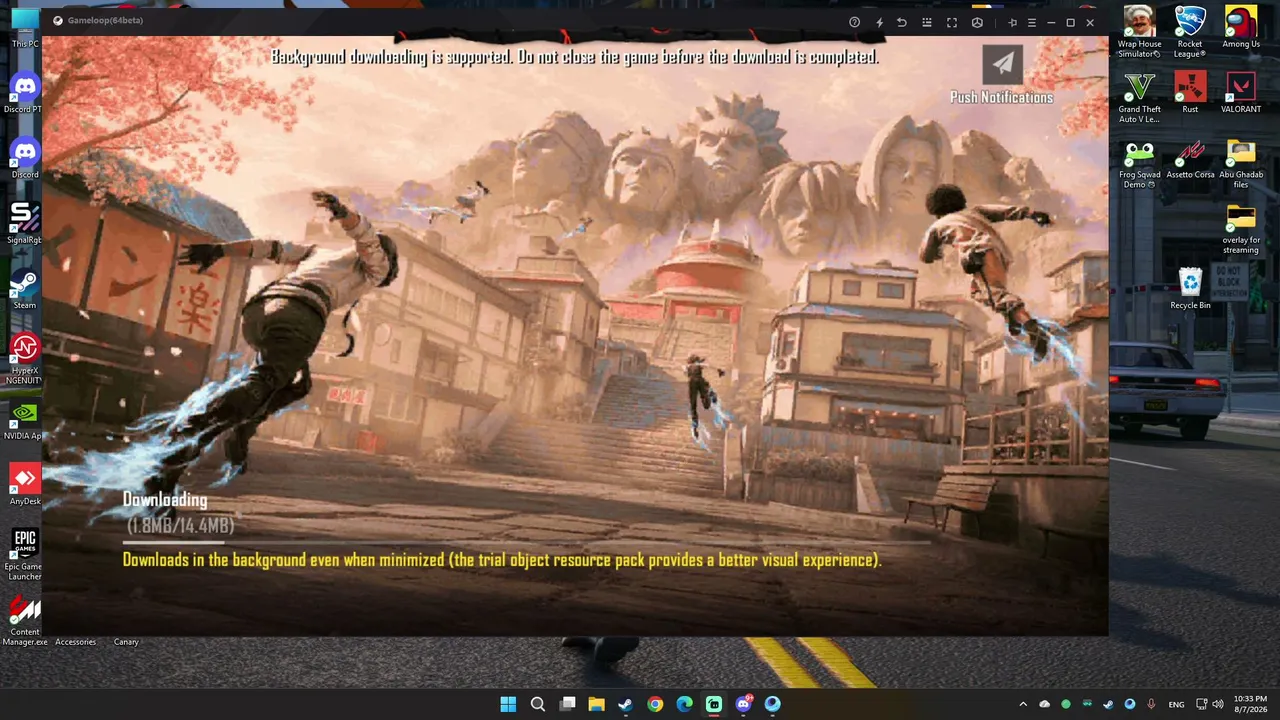This screenshot has height=720, width=1280.
Task: Open Google Chrome from taskbar
Action: click(x=655, y=704)
